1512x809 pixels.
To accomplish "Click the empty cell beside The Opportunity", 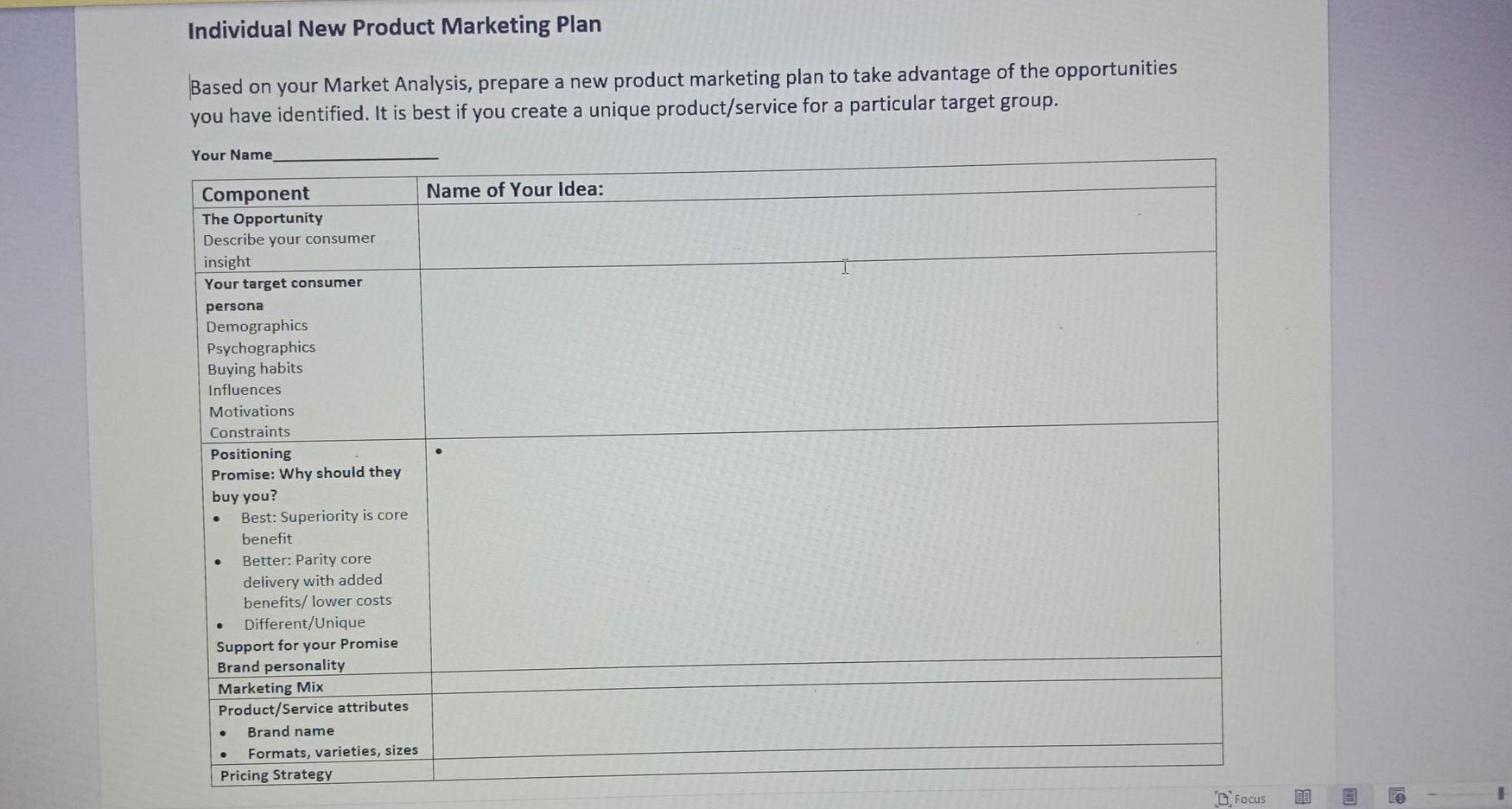I will [x=817, y=229].
